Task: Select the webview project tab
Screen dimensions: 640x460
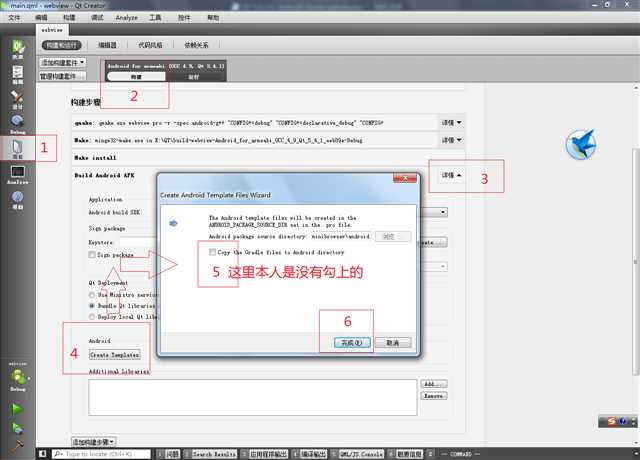Action: (x=52, y=30)
